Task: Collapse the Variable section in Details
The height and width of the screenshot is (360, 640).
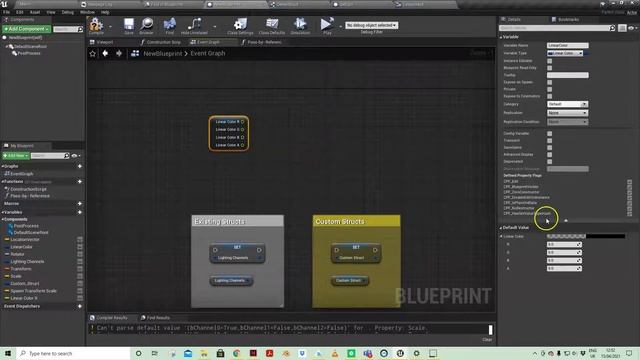Action: tap(501, 37)
